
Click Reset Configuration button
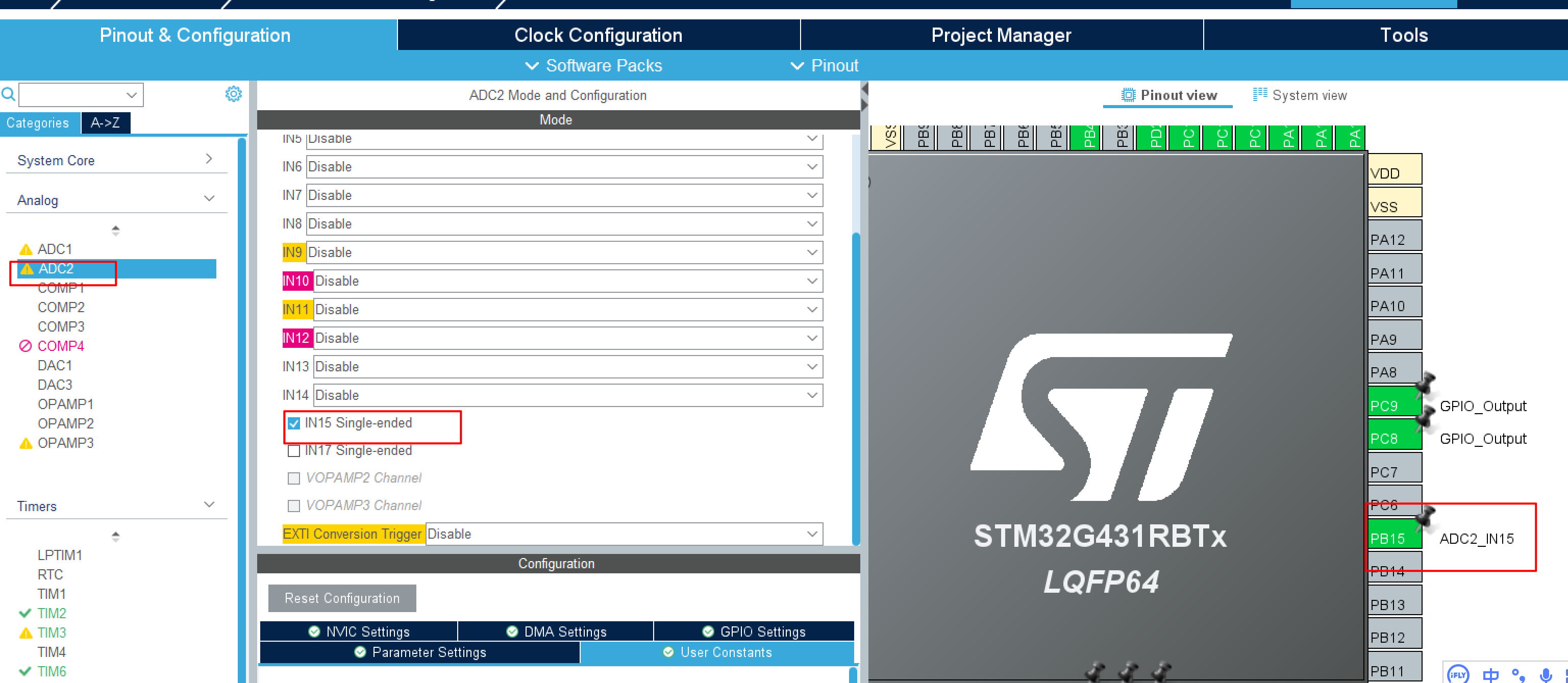[342, 598]
